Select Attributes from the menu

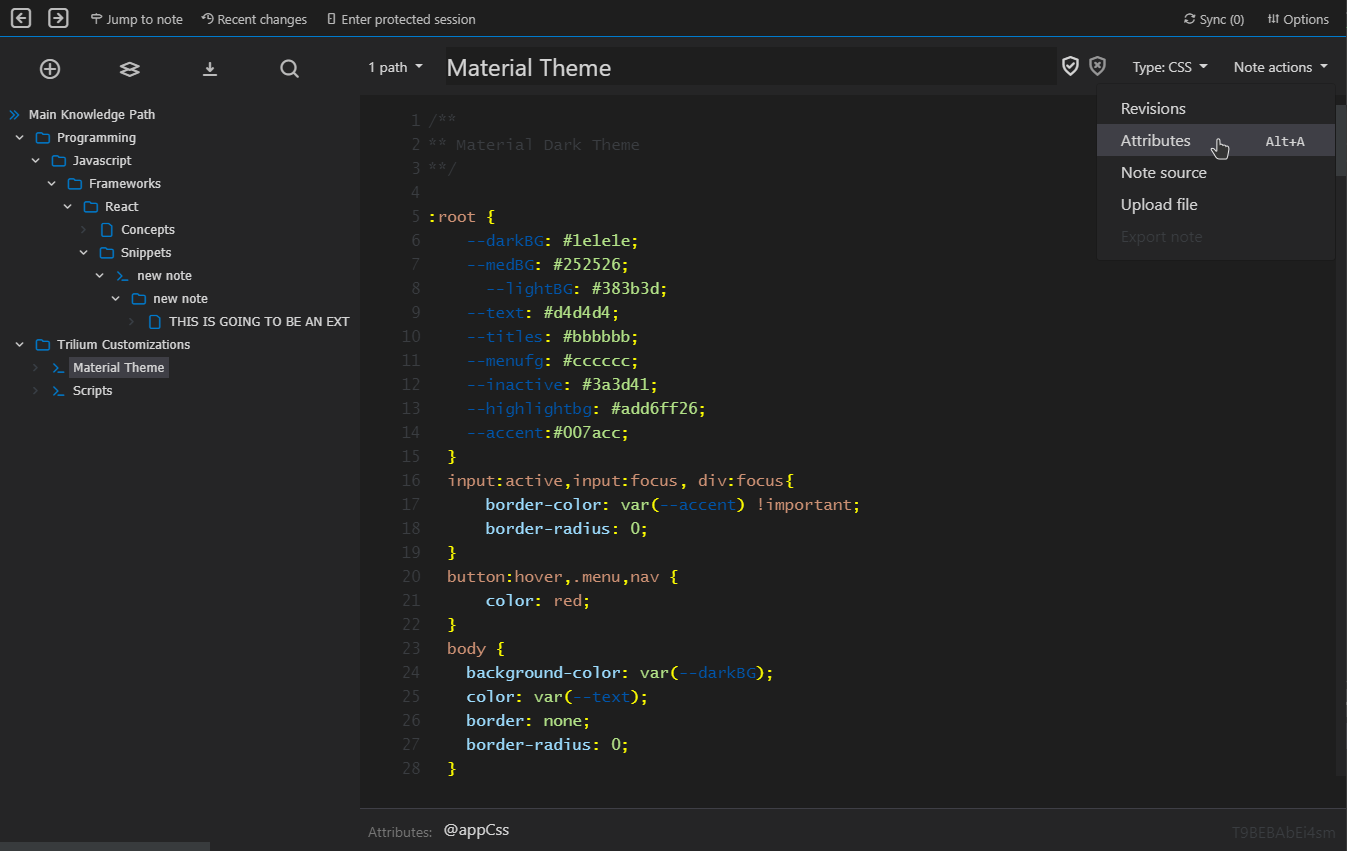1215,140
